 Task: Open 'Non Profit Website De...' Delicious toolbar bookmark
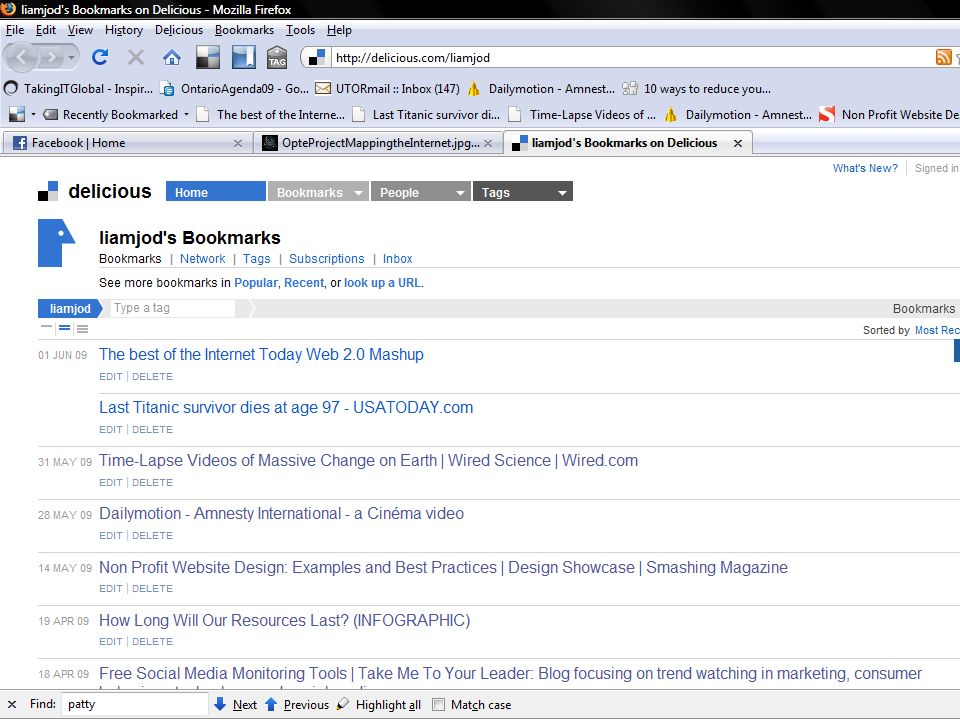point(889,114)
